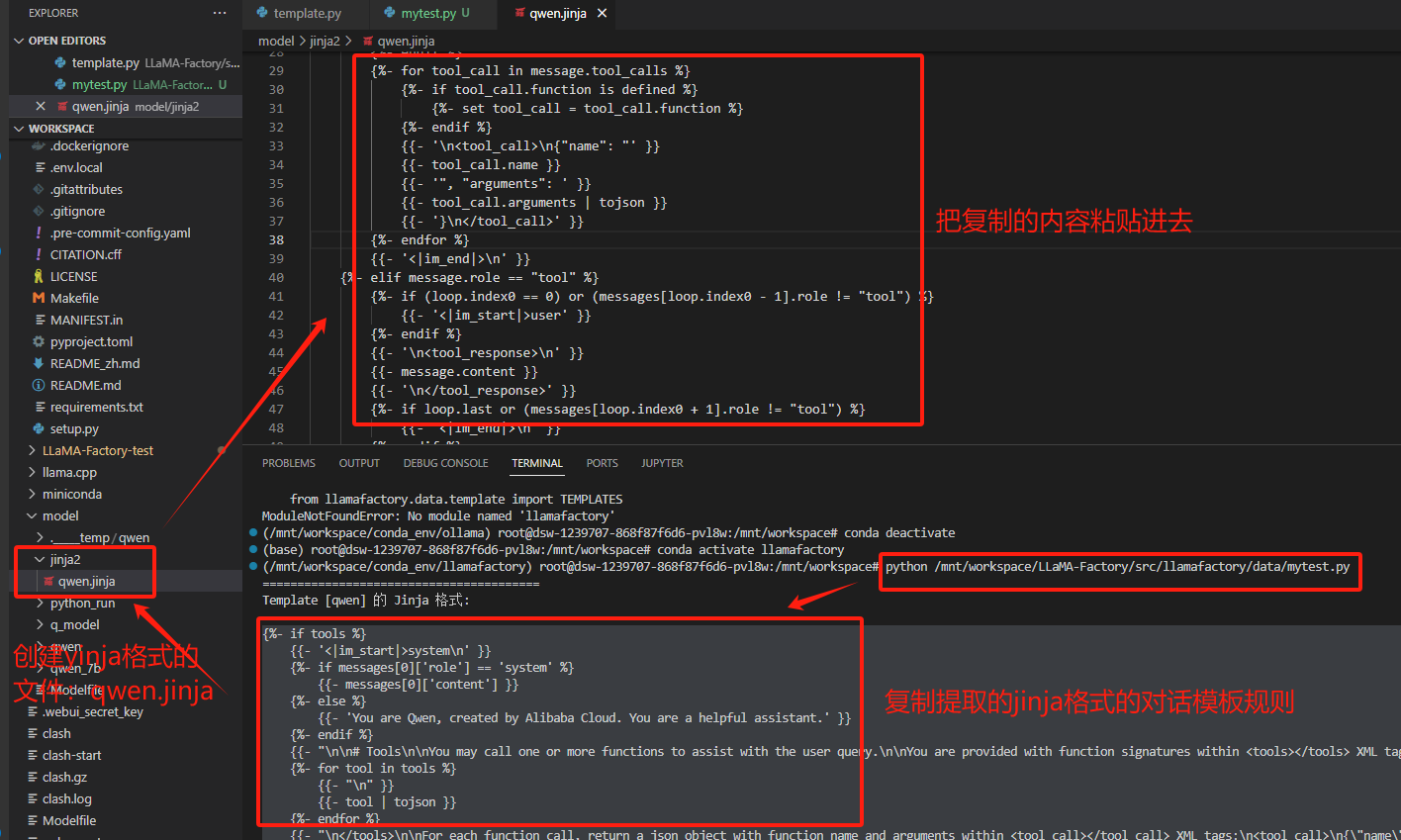Click the pyproject.toml gear icon
The image size is (1401, 840).
[x=39, y=341]
